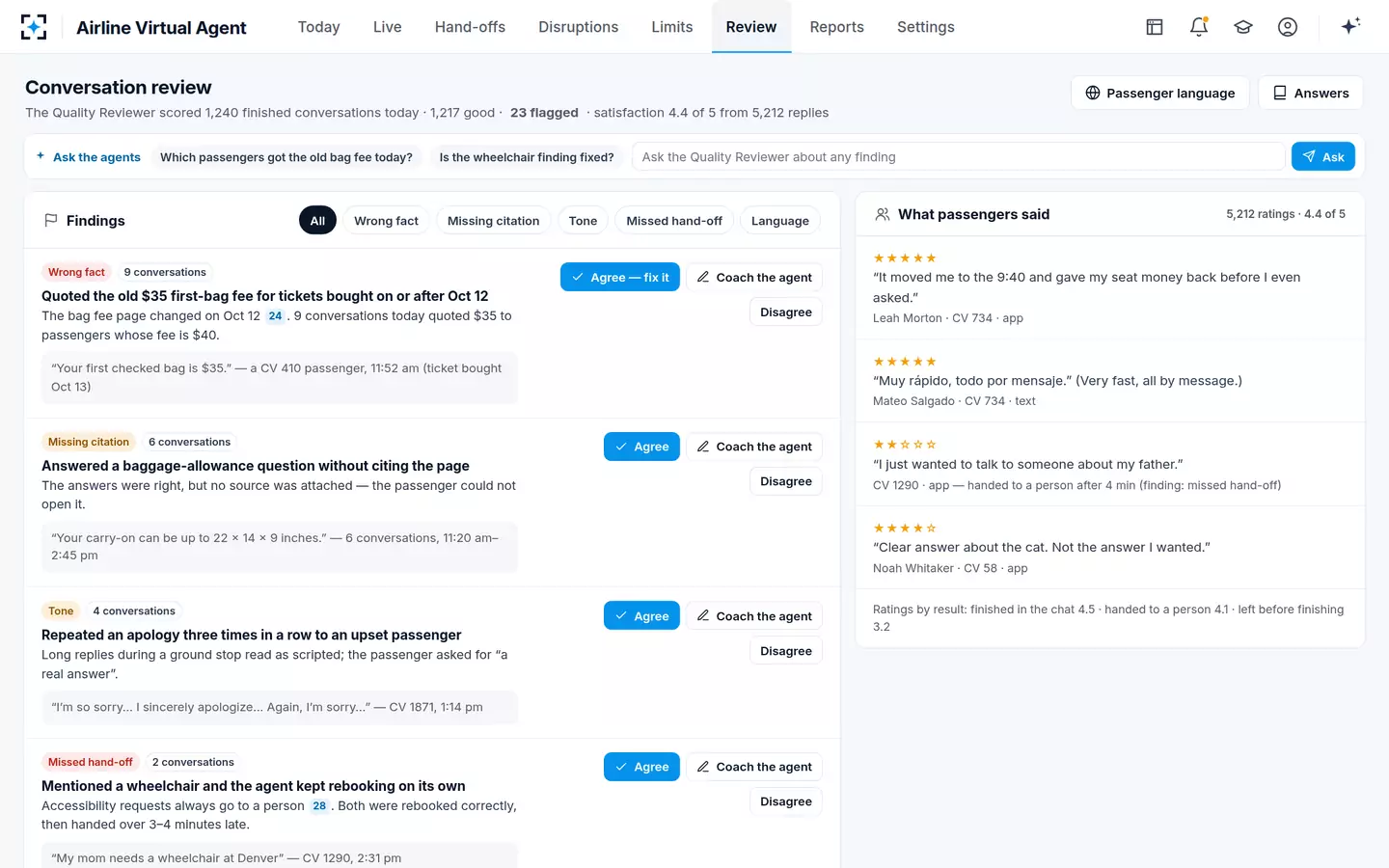Click Agree on the Tone finding
The height and width of the screenshot is (868, 1389).
(642, 616)
